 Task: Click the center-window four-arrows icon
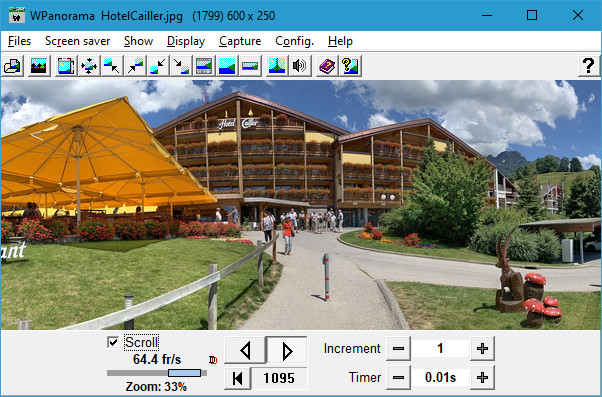coord(89,66)
